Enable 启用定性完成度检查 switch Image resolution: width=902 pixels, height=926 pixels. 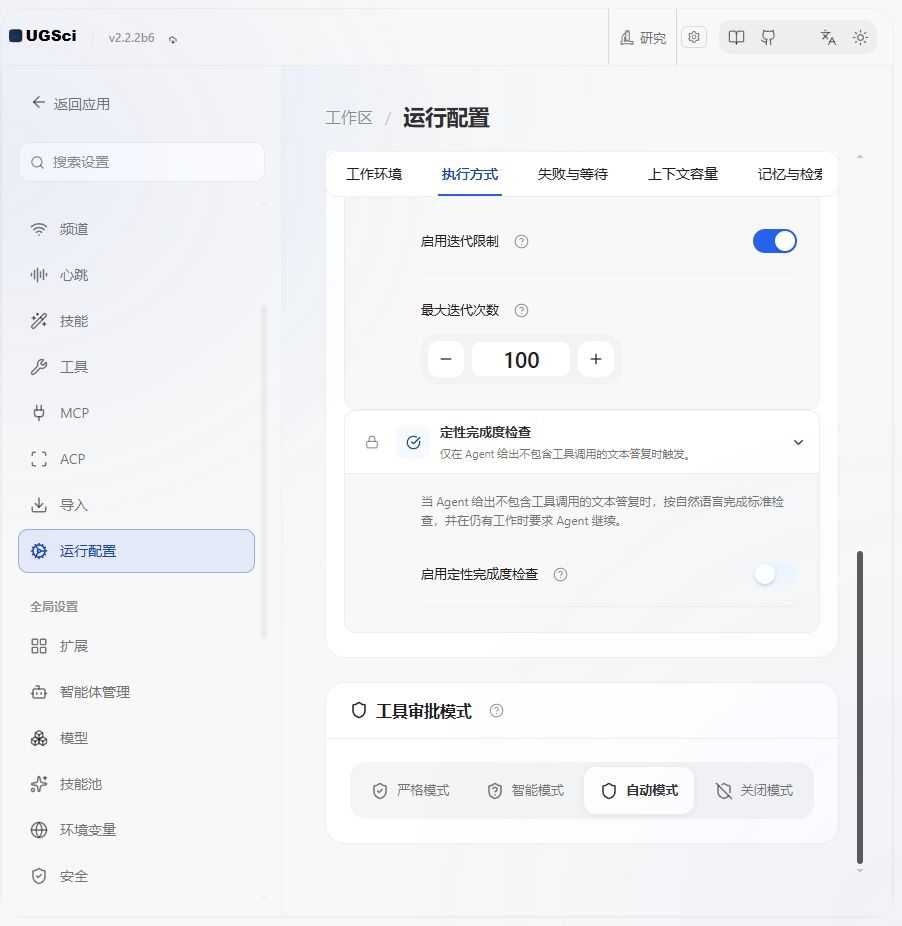(774, 574)
